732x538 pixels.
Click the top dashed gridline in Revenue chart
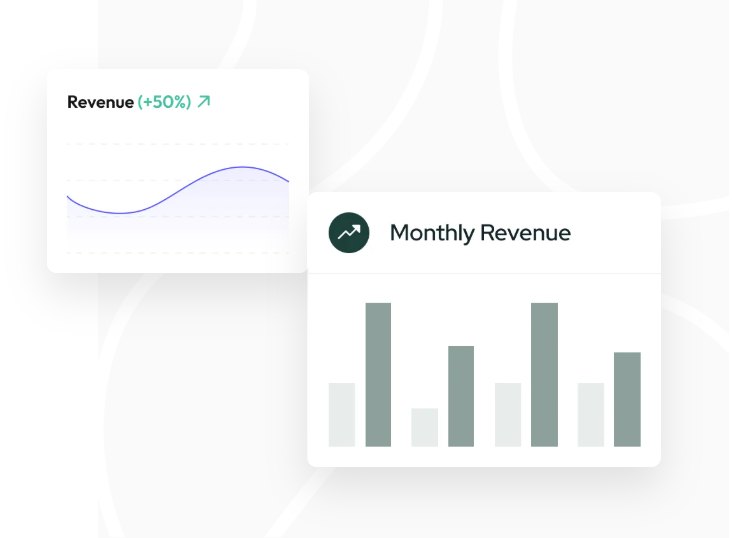pos(178,144)
